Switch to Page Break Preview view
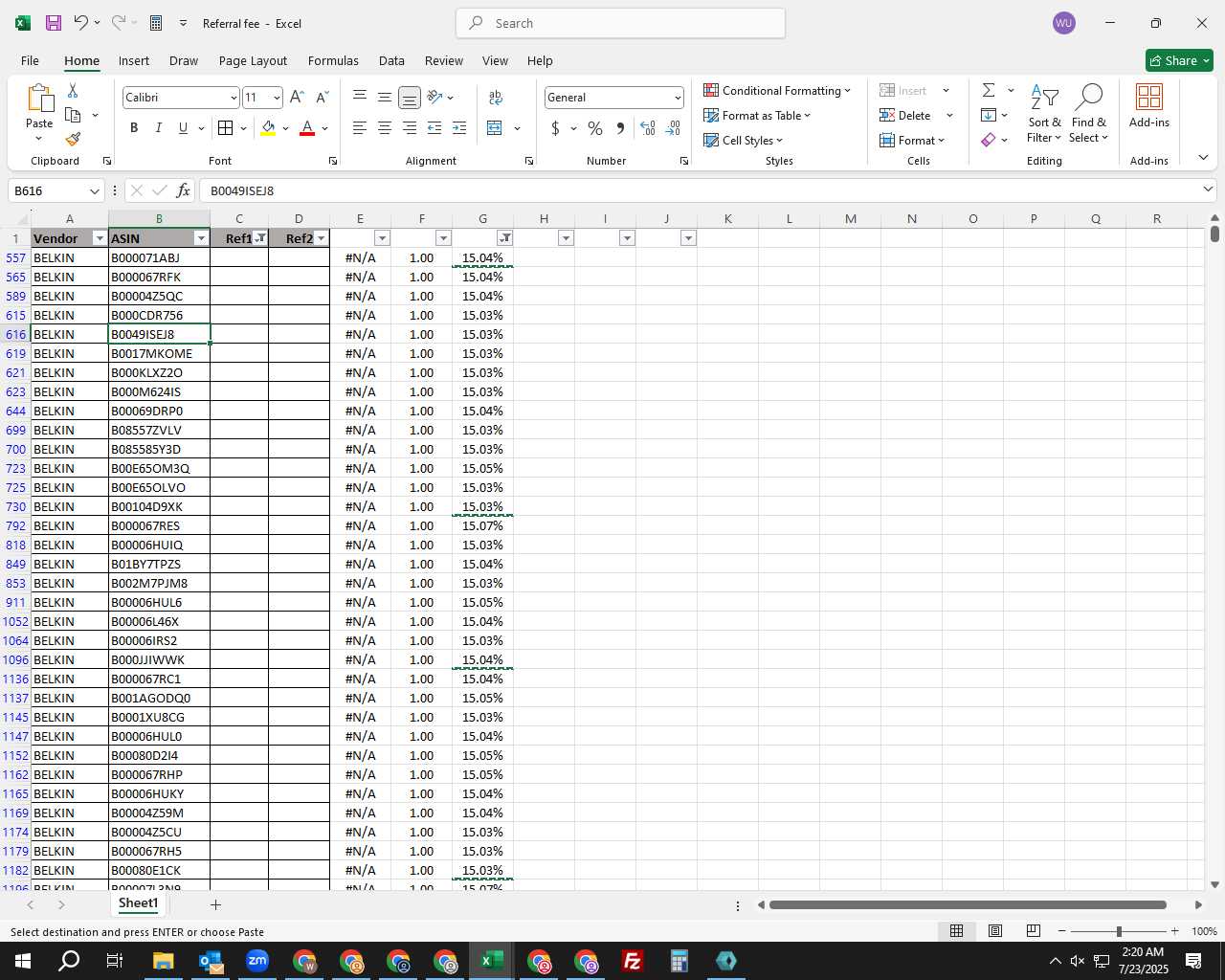The image size is (1225, 980). click(x=1034, y=931)
